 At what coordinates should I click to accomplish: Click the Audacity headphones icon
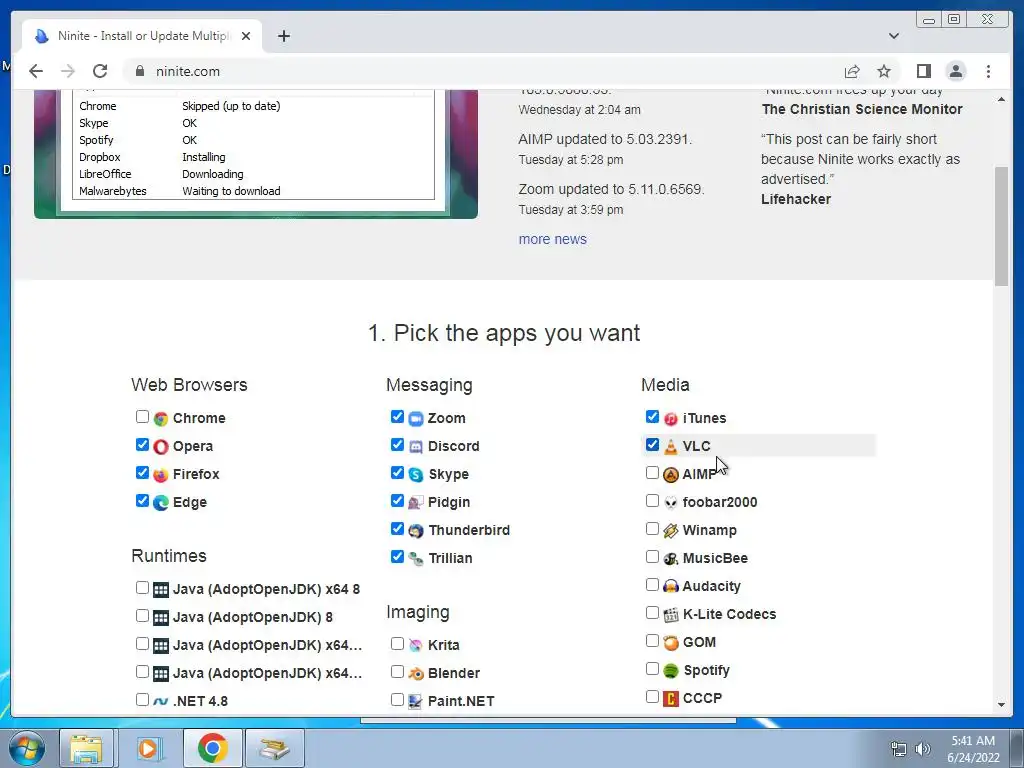tap(671, 586)
